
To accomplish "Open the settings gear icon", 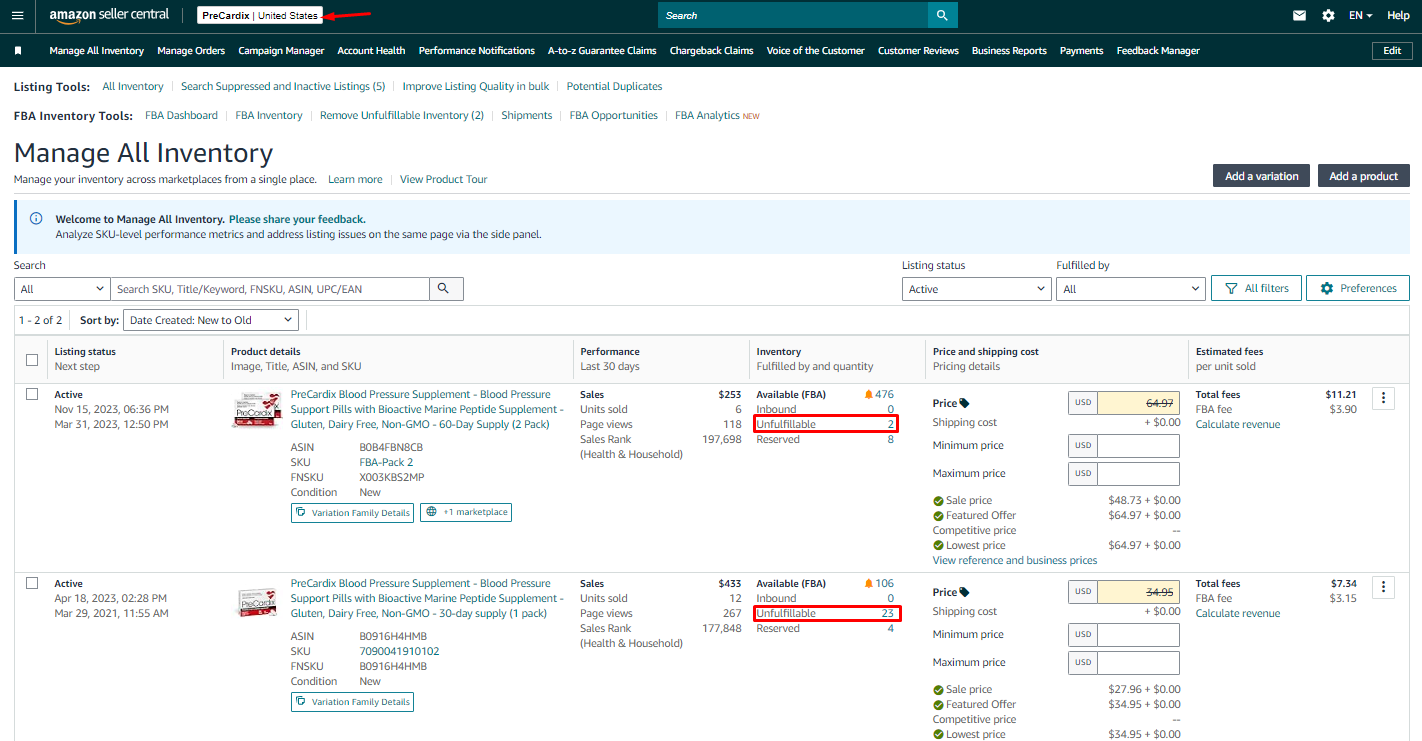I will click(x=1328, y=15).
